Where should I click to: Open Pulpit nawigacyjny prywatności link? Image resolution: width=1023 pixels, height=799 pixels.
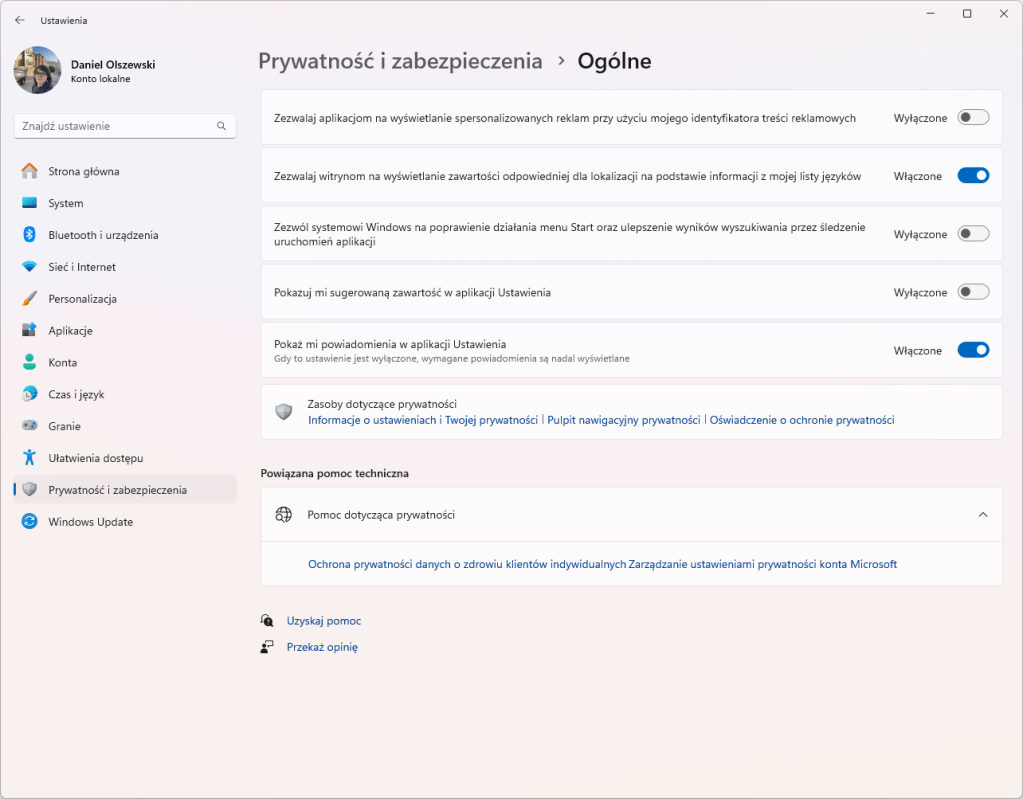[x=623, y=420]
